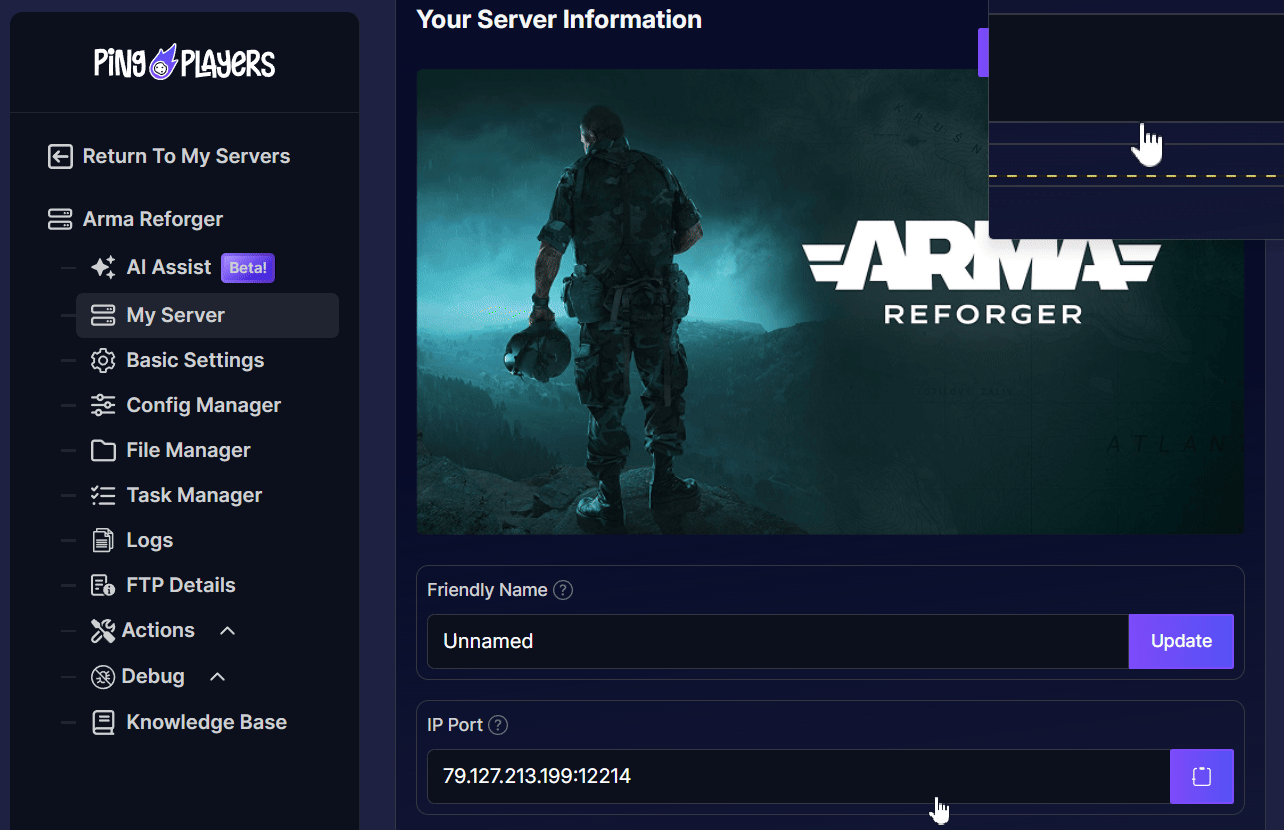Click the Actions tools icon
The image size is (1284, 830).
103,631
